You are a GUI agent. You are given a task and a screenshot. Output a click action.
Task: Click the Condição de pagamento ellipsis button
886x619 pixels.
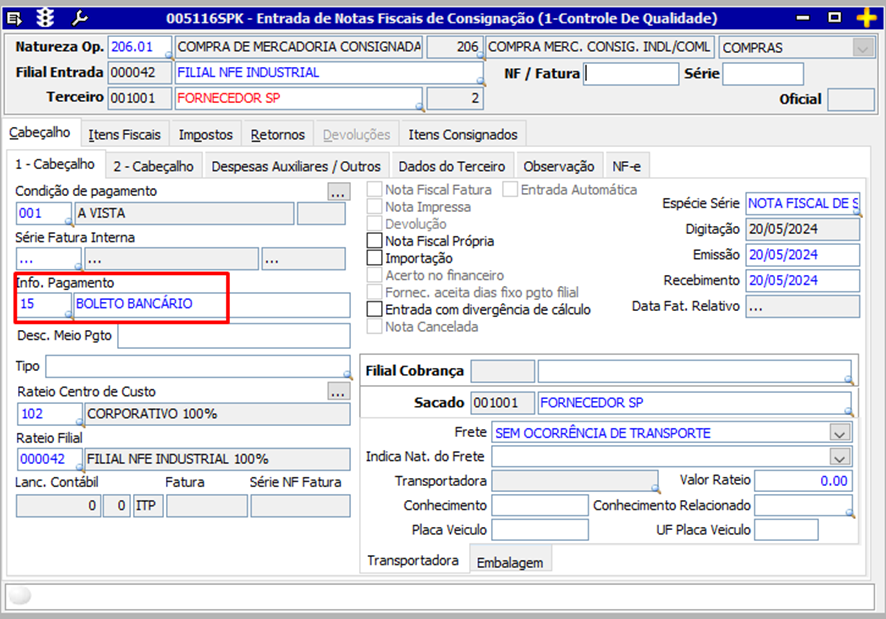(x=338, y=192)
